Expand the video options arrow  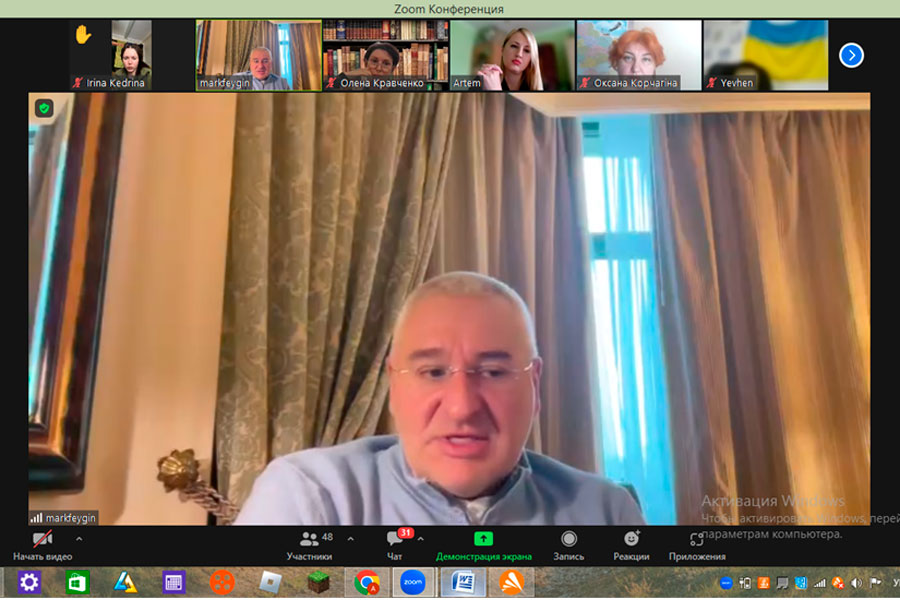pyautogui.click(x=79, y=539)
